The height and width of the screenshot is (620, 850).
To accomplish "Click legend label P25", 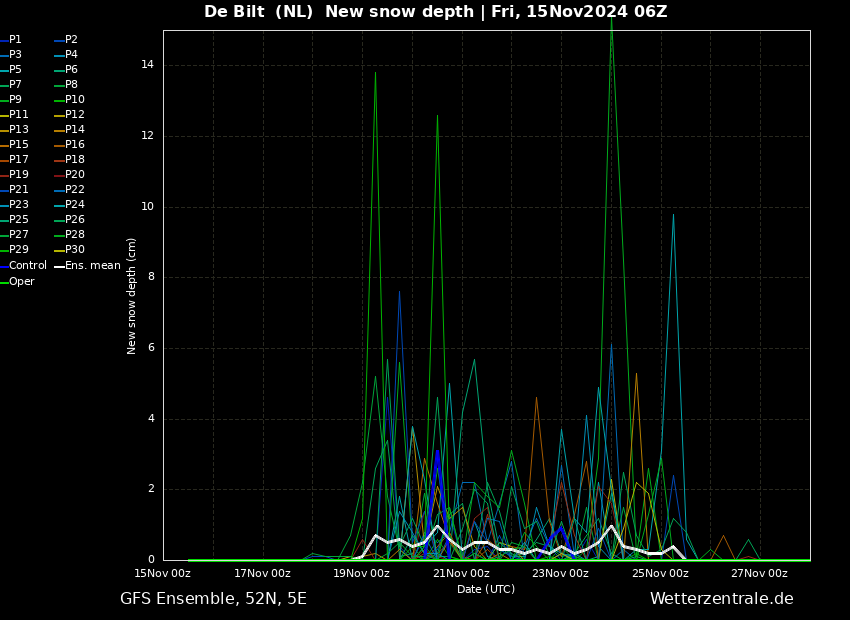I will (x=18, y=219).
